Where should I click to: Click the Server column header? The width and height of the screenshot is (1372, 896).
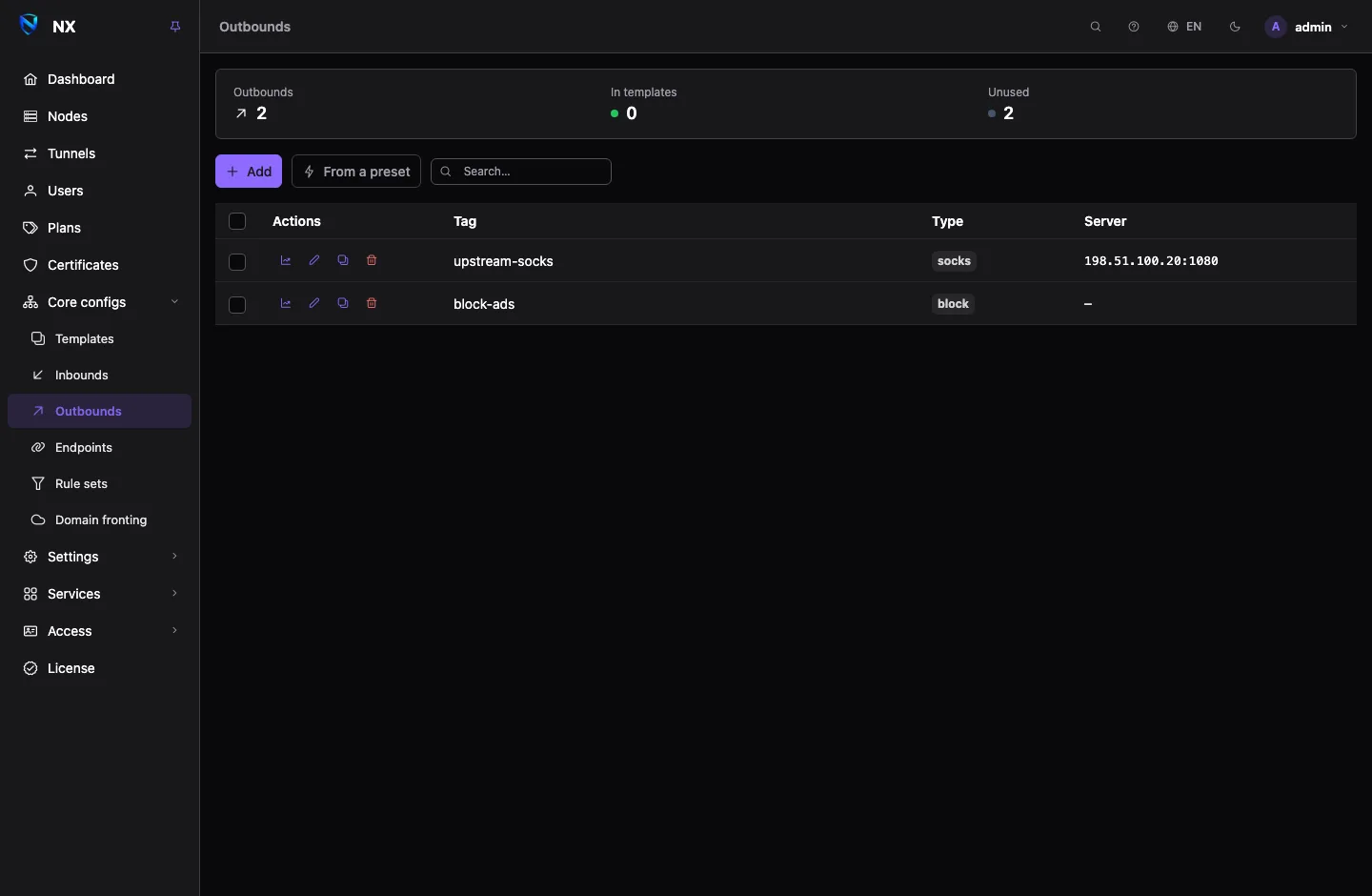click(x=1105, y=221)
